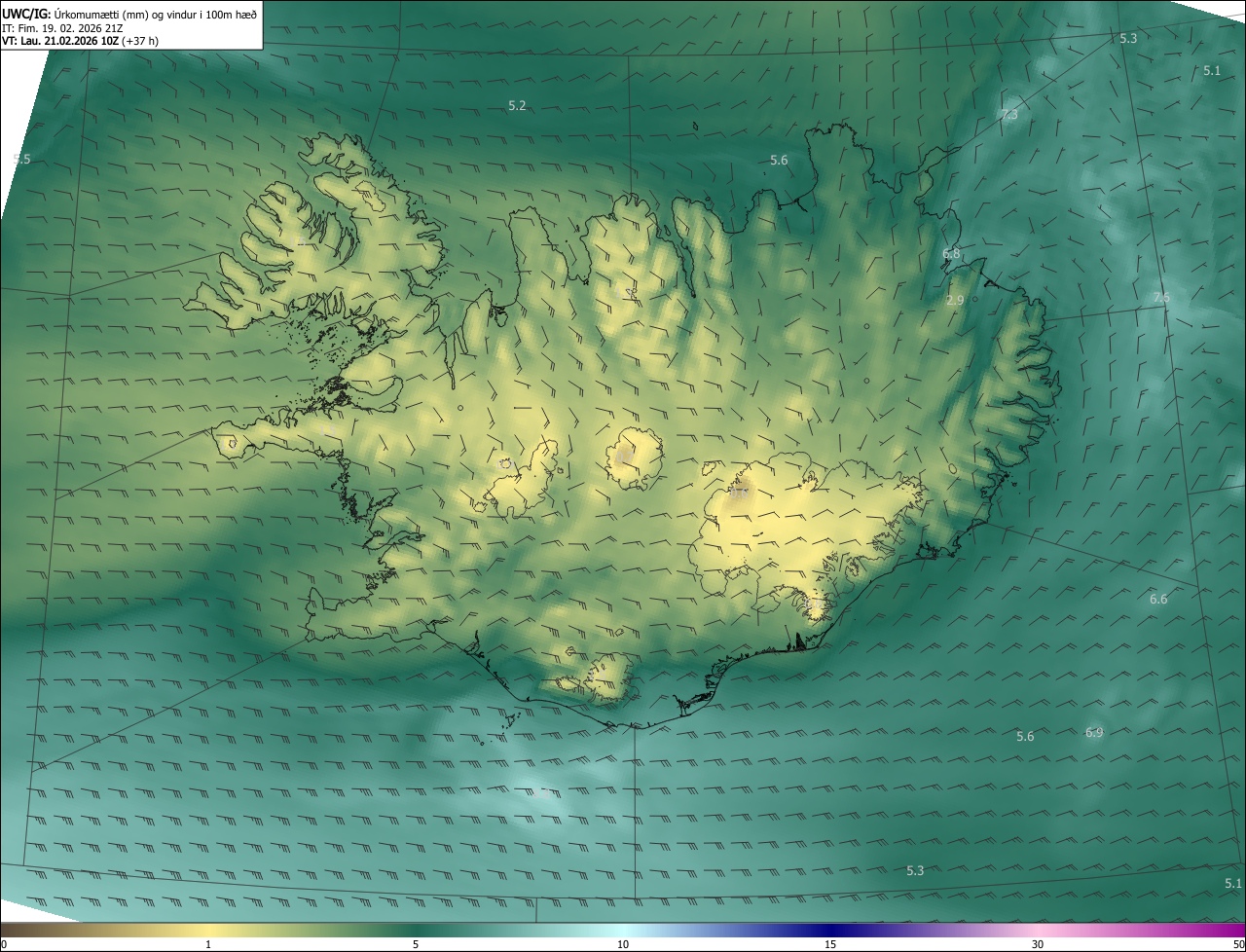Select the 5.3 value at the top edge

[x=1128, y=38]
